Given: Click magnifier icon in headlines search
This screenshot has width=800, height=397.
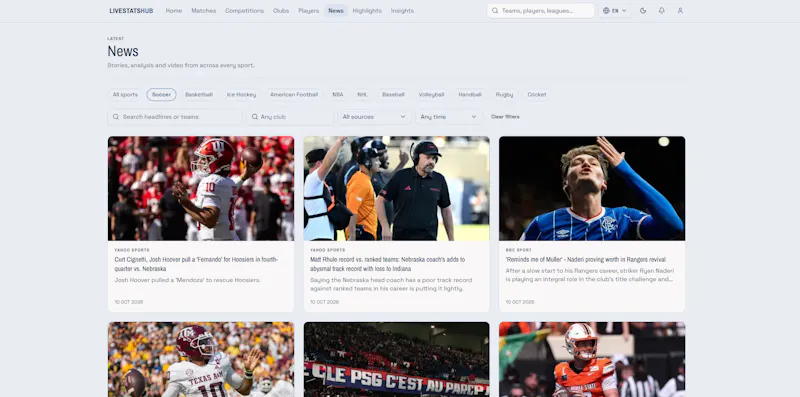Looking at the screenshot, I should pyautogui.click(x=116, y=117).
